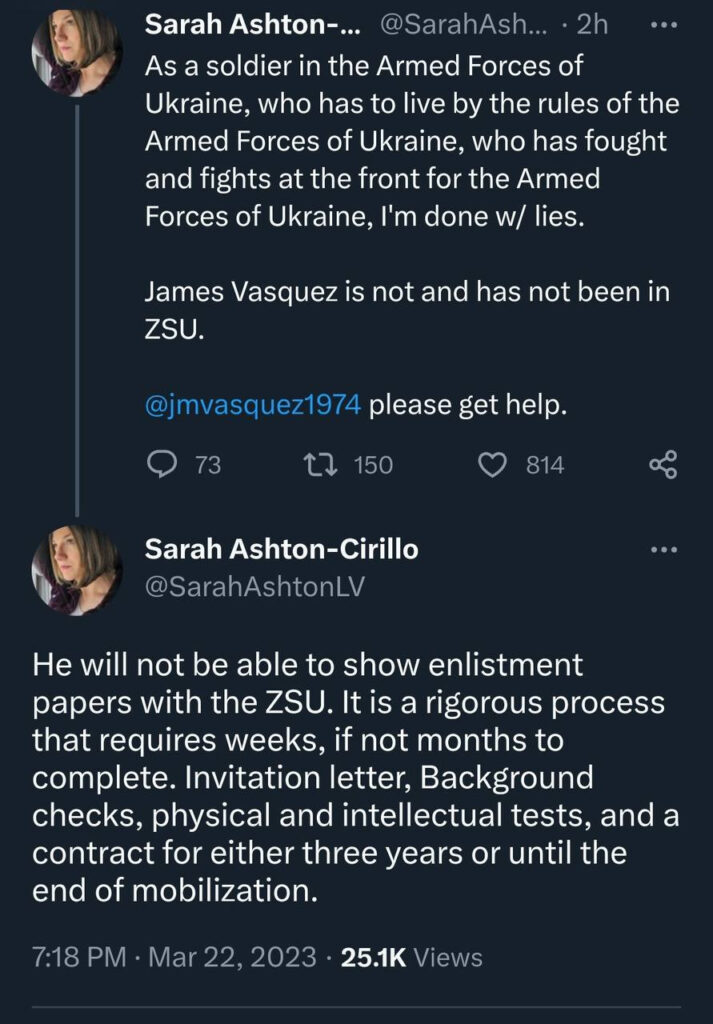
Task: Open the share icon on first tweet
Action: coord(663,465)
